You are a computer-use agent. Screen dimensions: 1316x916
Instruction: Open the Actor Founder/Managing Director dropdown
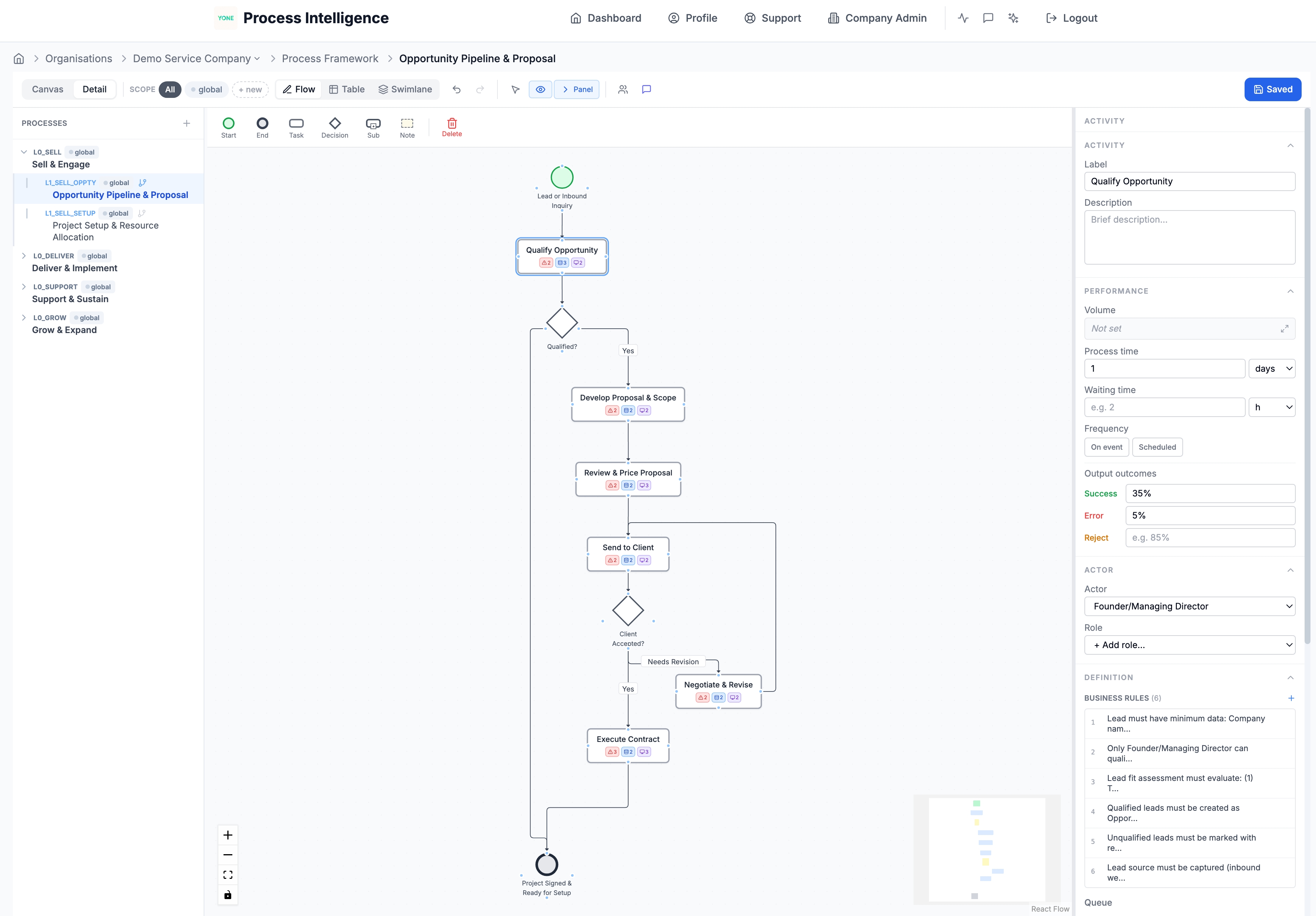coord(1189,606)
